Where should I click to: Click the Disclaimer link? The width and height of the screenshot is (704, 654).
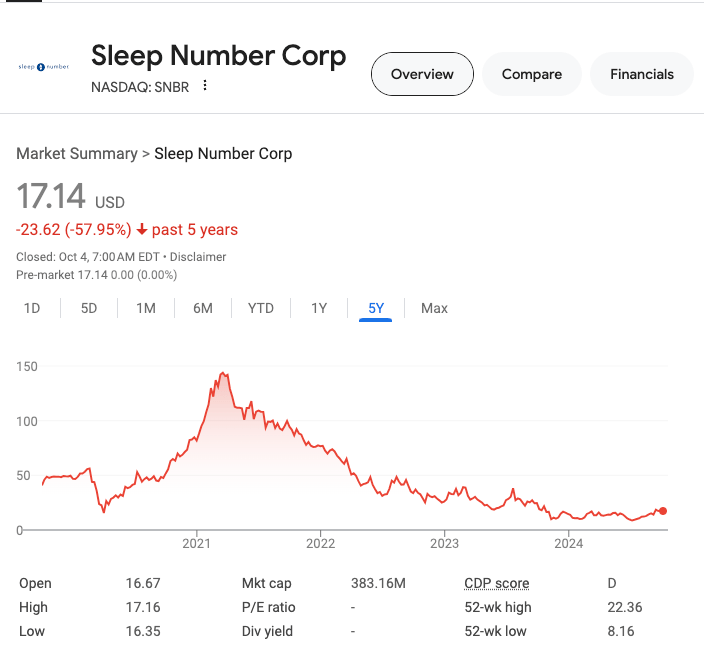tap(197, 257)
